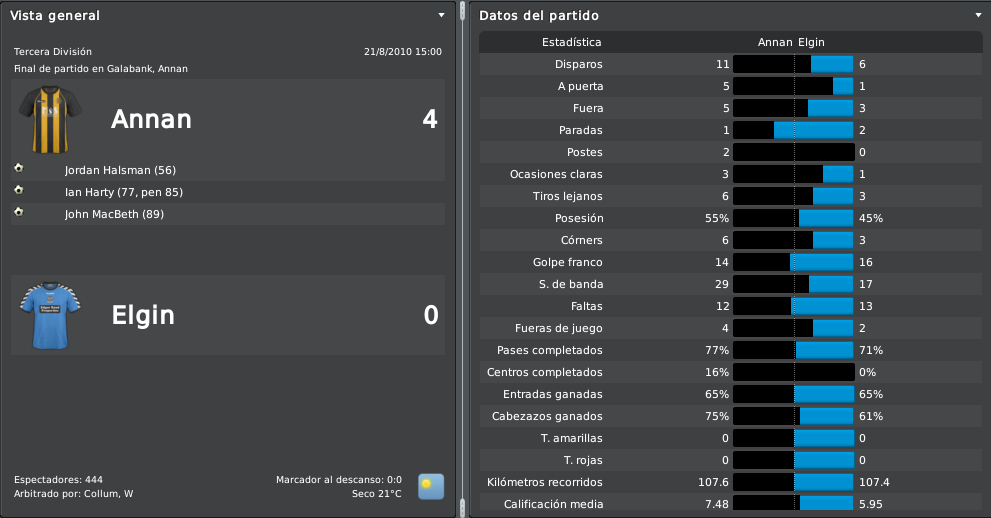991x518 pixels.
Task: Click the football icon beside John MacBeth
Action: (19, 212)
